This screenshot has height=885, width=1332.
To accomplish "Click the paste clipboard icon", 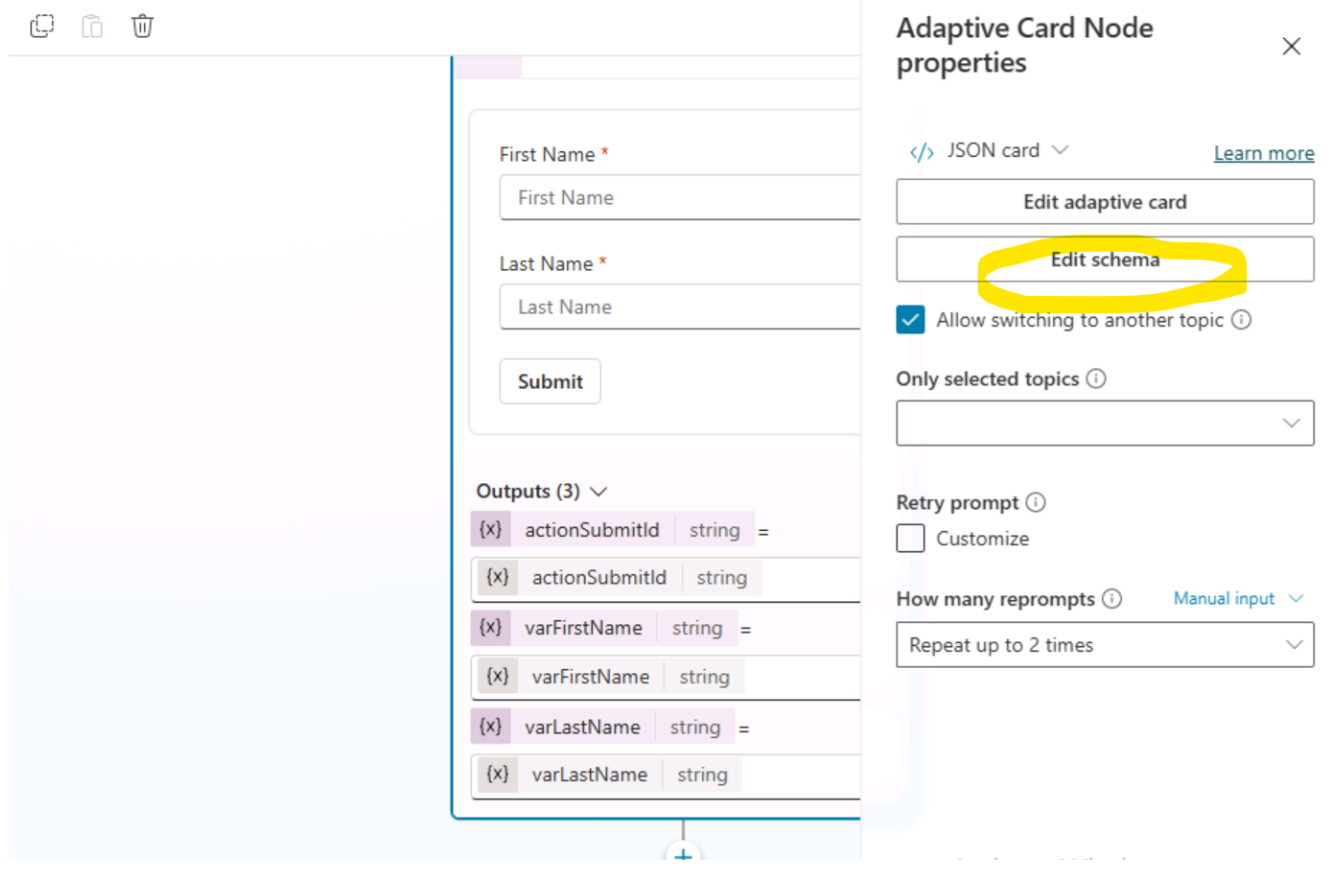I will pos(92,26).
